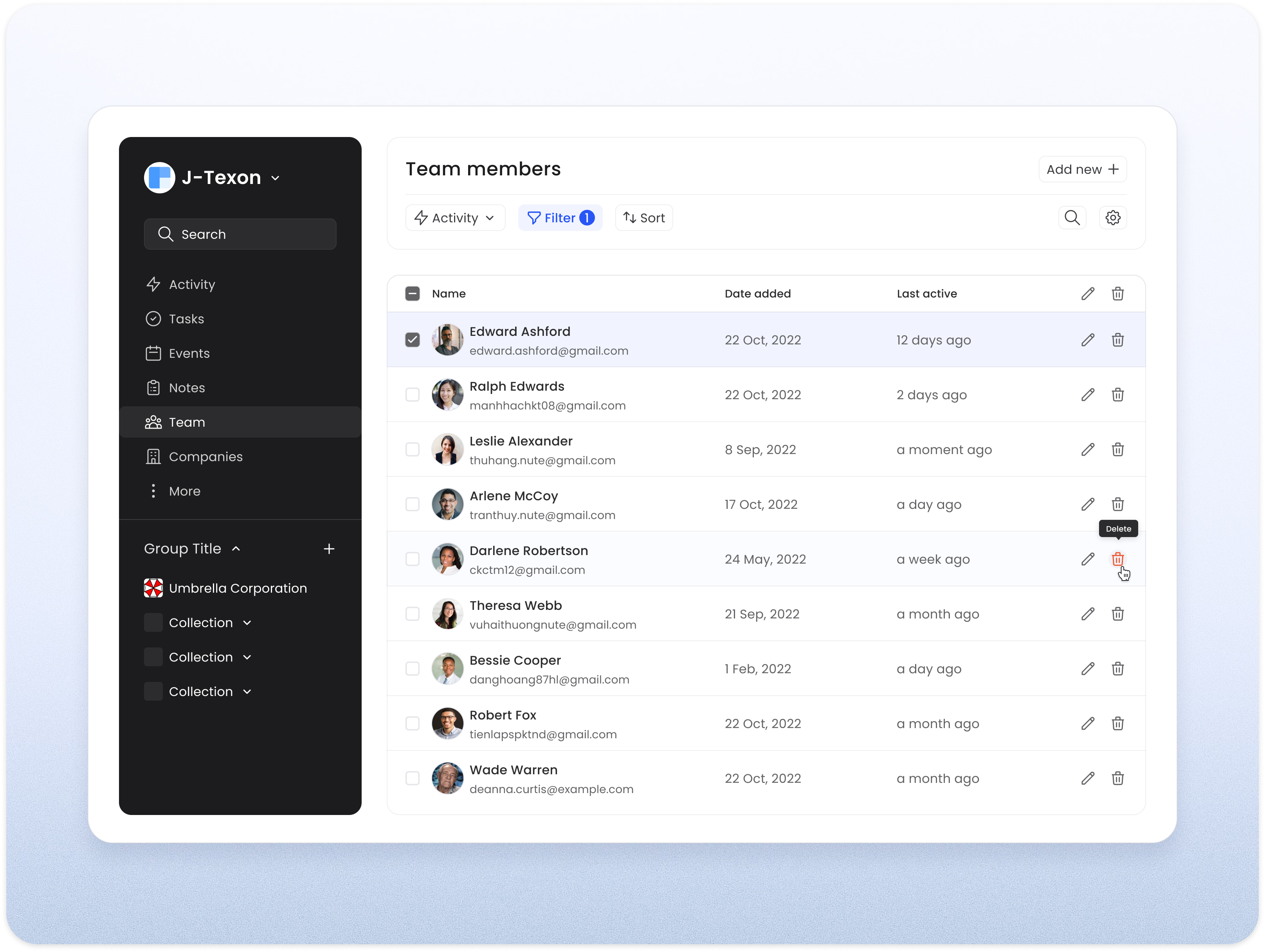Collapse the Group Title section
The height and width of the screenshot is (952, 1265).
coord(236,548)
